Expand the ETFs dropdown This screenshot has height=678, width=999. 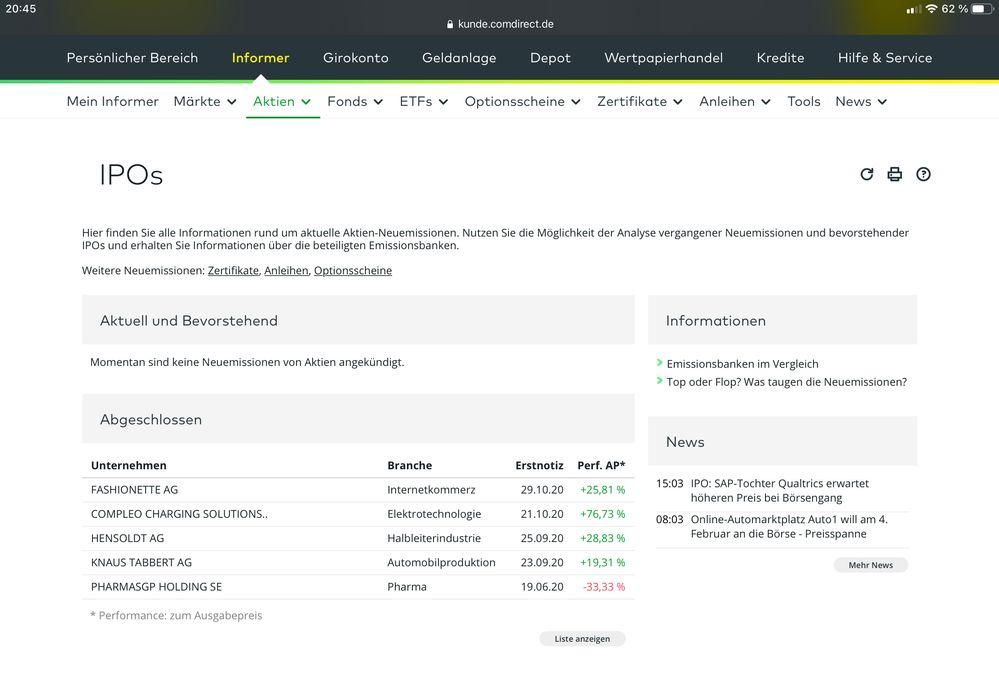(424, 101)
